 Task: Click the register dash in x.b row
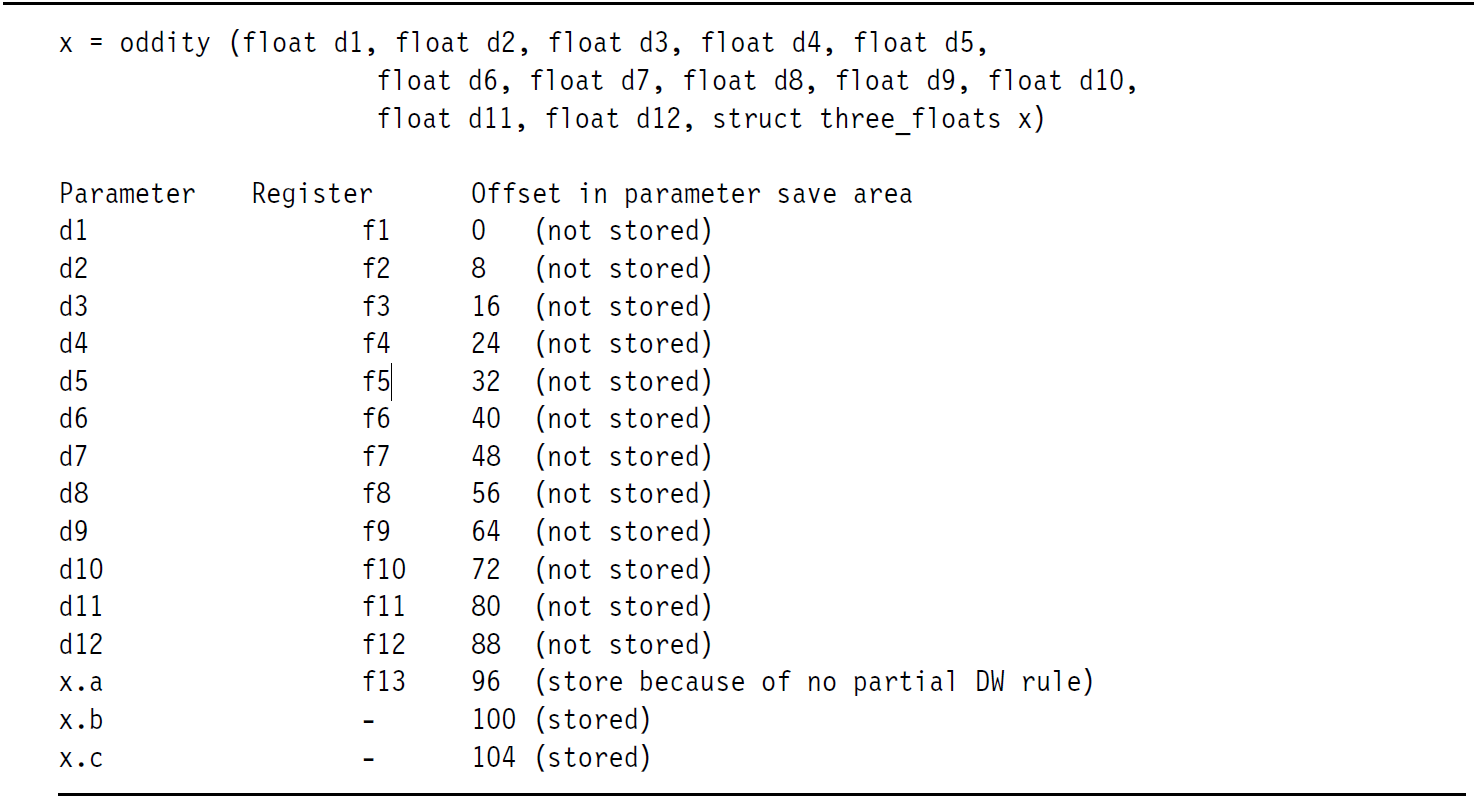(369, 720)
